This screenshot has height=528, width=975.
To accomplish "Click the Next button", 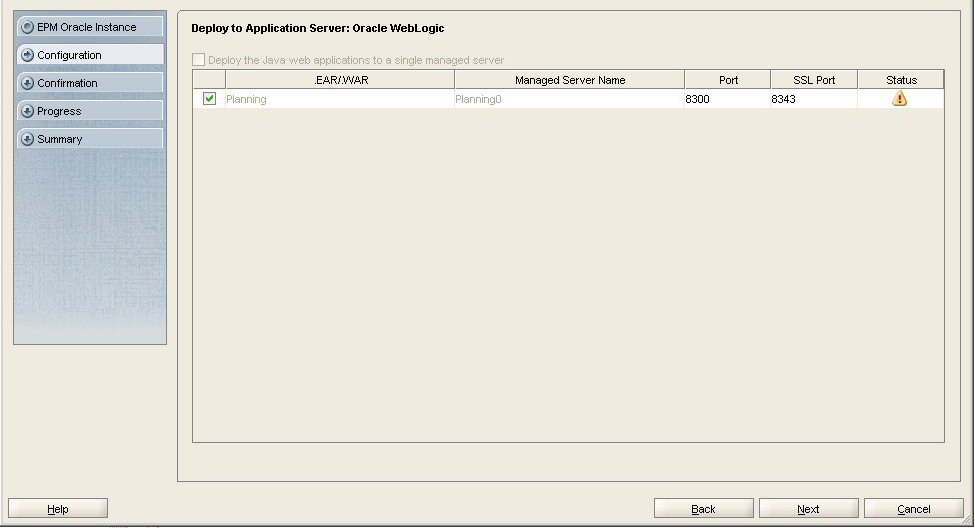I will [x=808, y=509].
